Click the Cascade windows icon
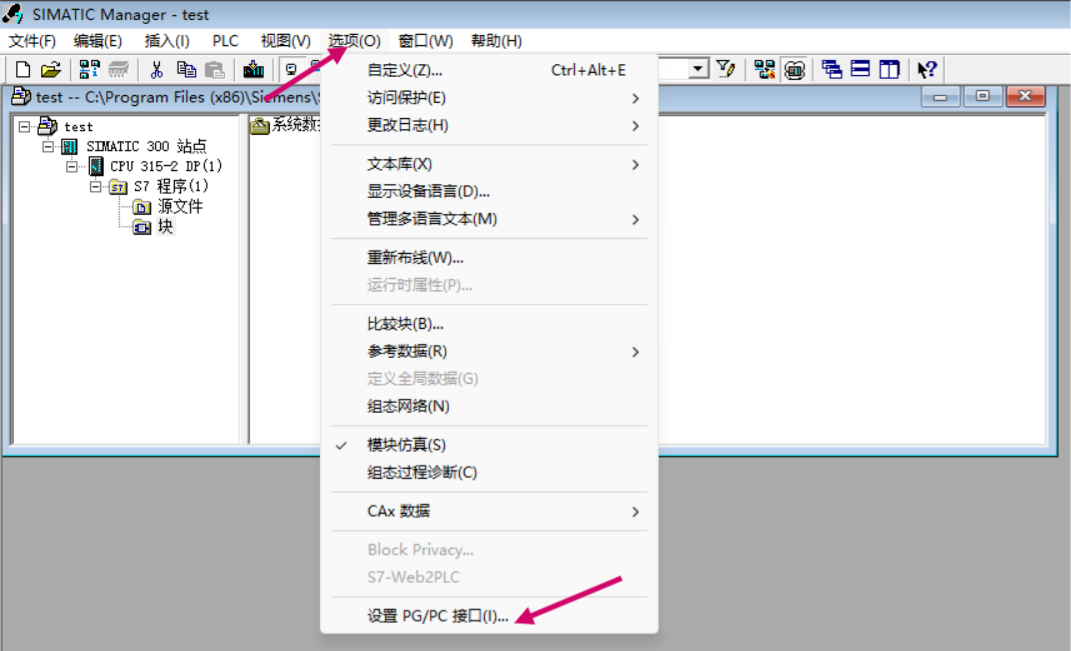This screenshot has width=1071, height=651. [x=831, y=69]
